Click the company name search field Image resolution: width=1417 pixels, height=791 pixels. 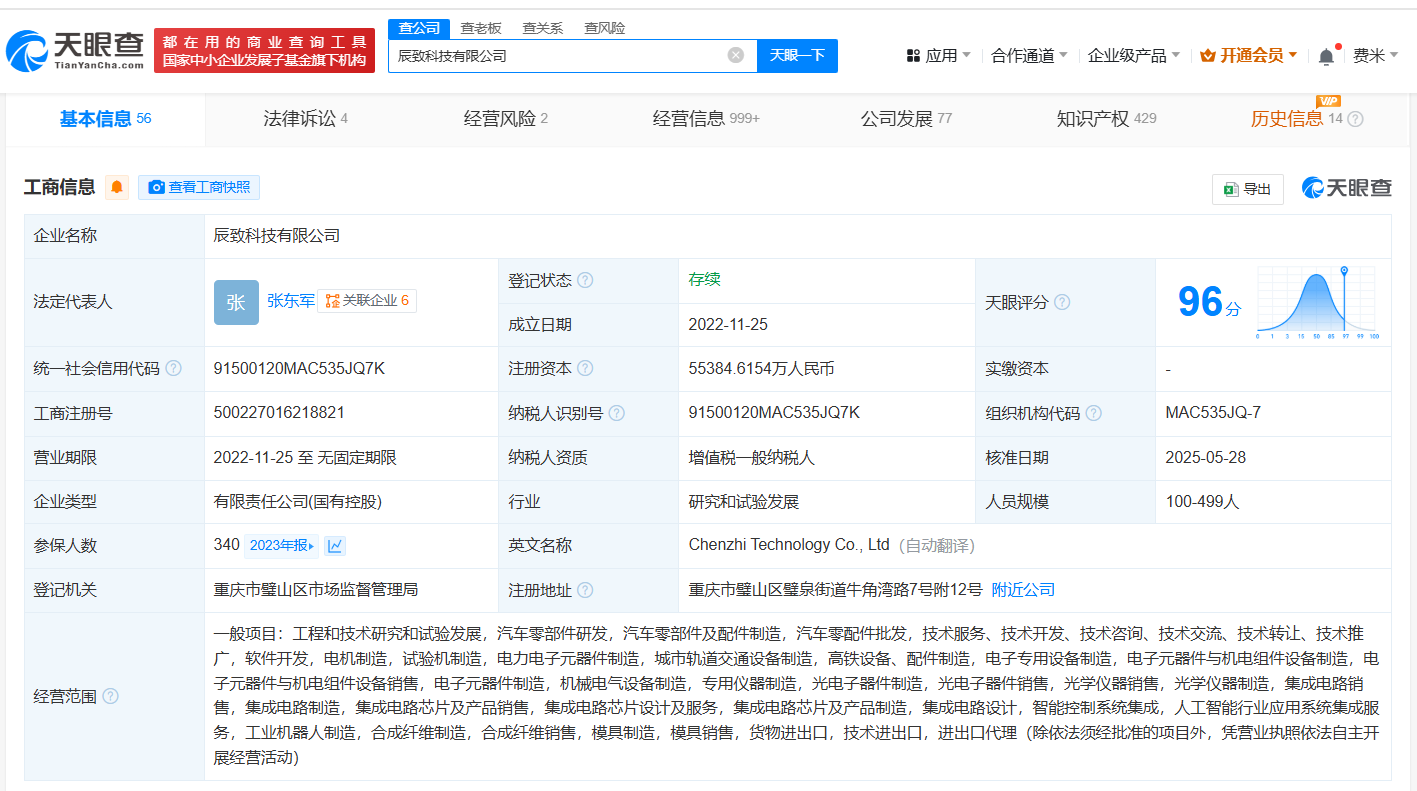pos(555,56)
